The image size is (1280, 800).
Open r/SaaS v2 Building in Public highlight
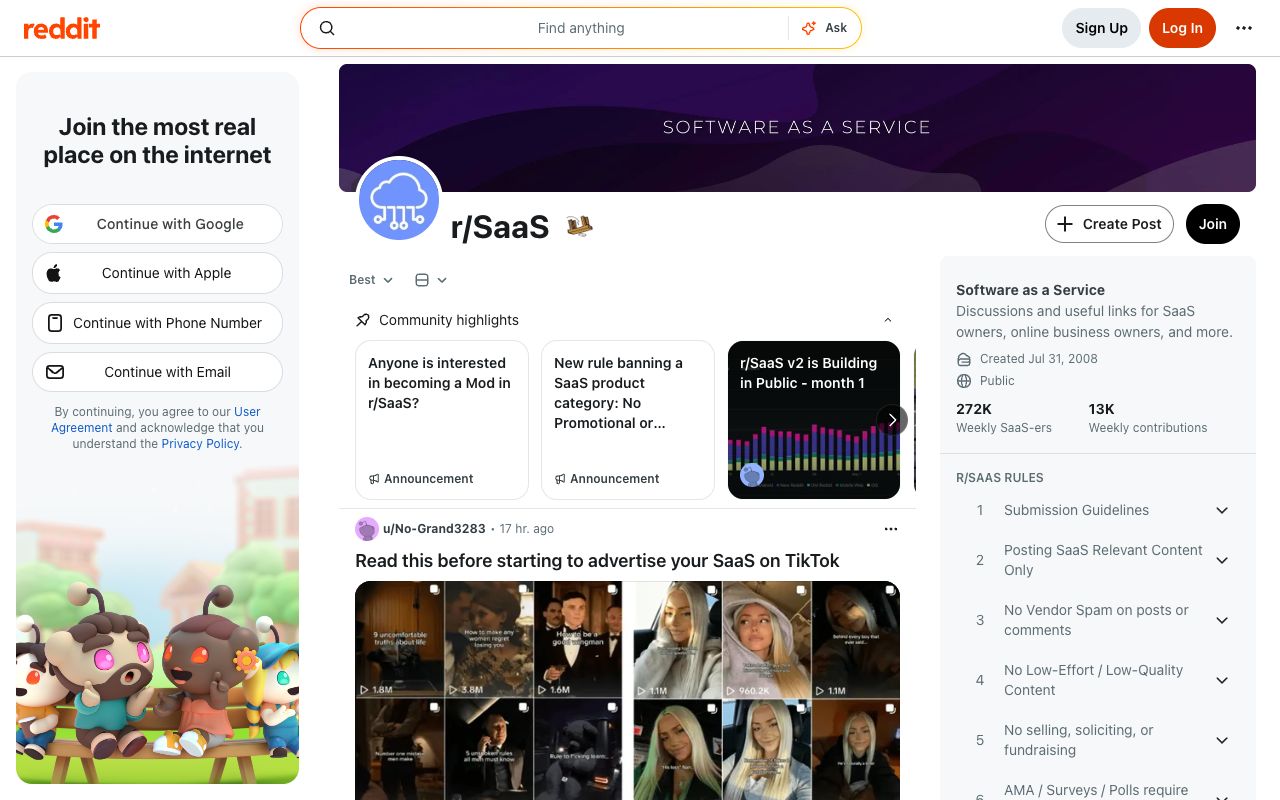814,420
